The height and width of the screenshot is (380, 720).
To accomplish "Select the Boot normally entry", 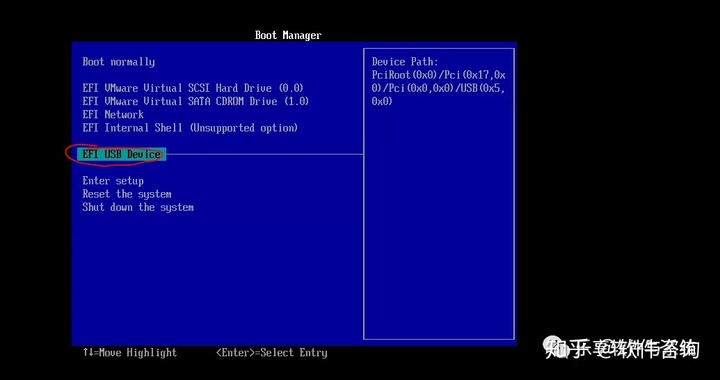I will tap(118, 62).
